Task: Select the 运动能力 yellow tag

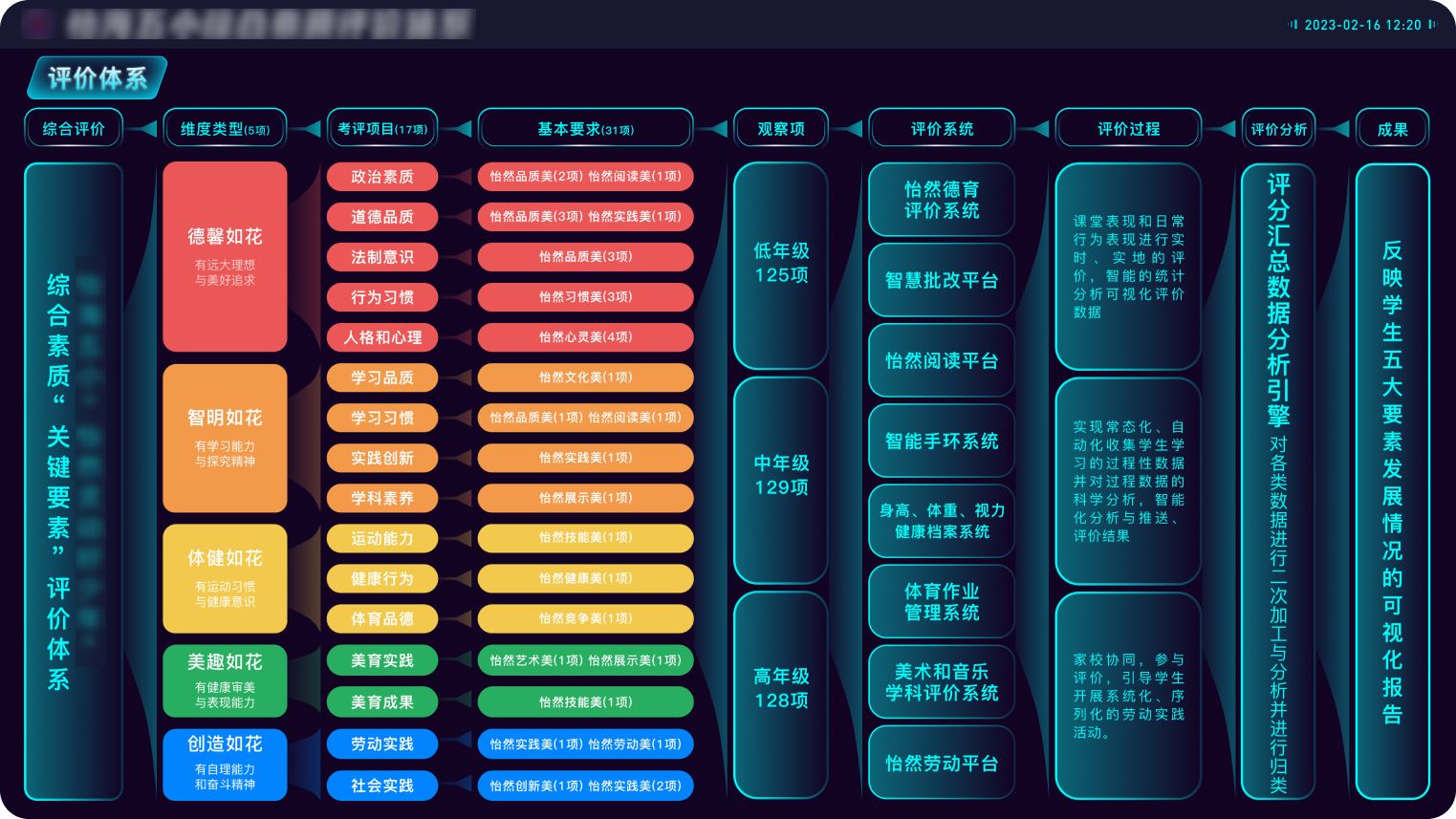Action: (381, 538)
